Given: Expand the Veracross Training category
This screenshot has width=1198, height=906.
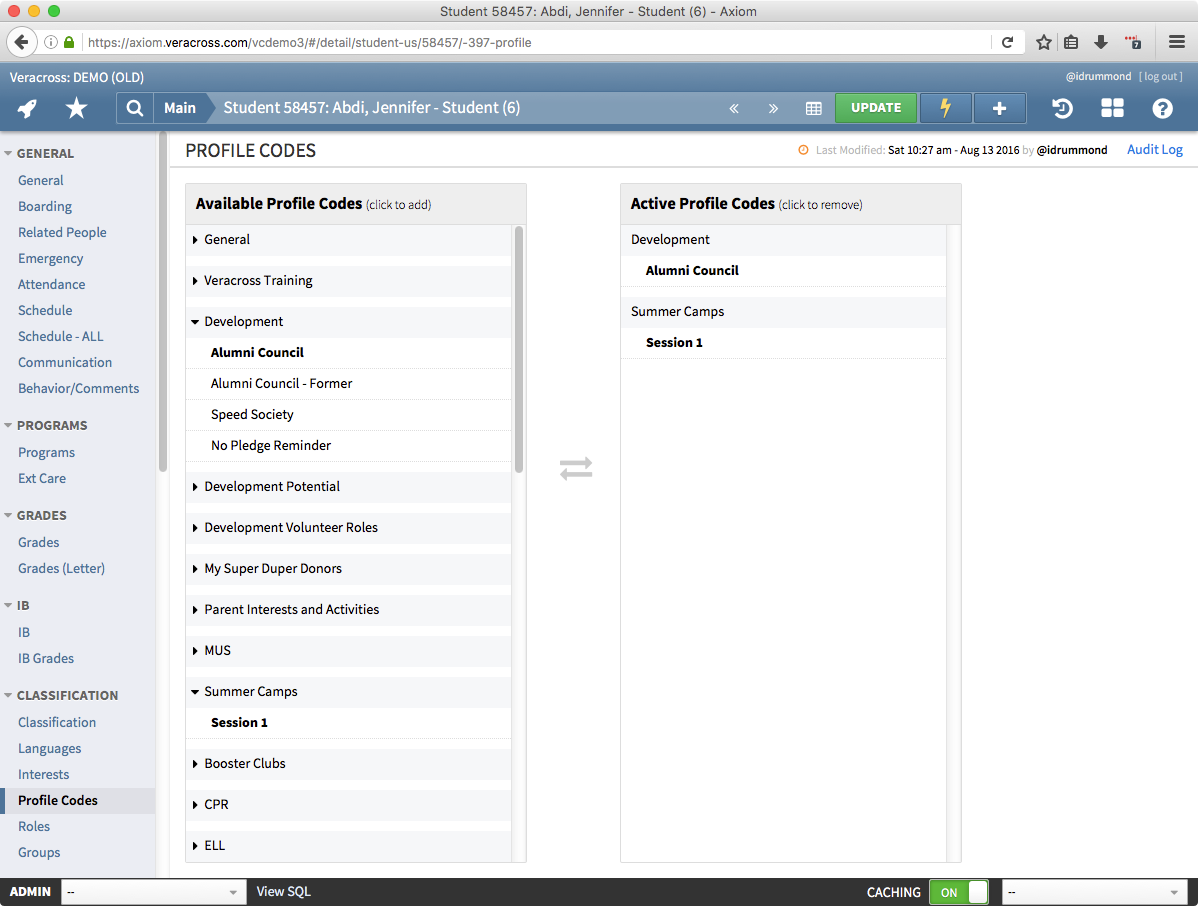Looking at the screenshot, I should (258, 281).
